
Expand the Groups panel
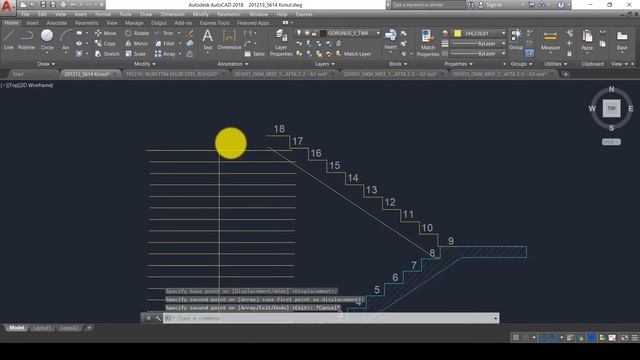point(521,64)
